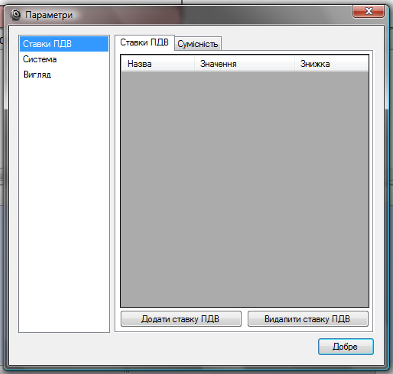Close the Параметри dialog

click(368, 11)
